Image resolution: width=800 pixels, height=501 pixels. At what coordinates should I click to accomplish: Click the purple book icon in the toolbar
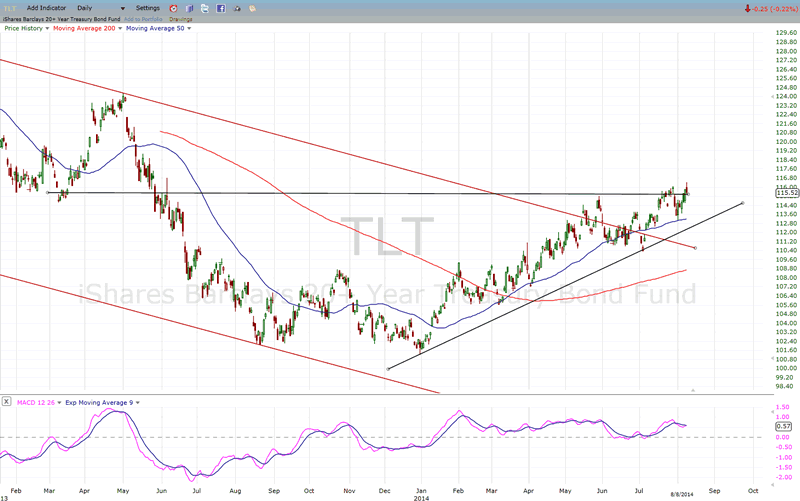189,7
